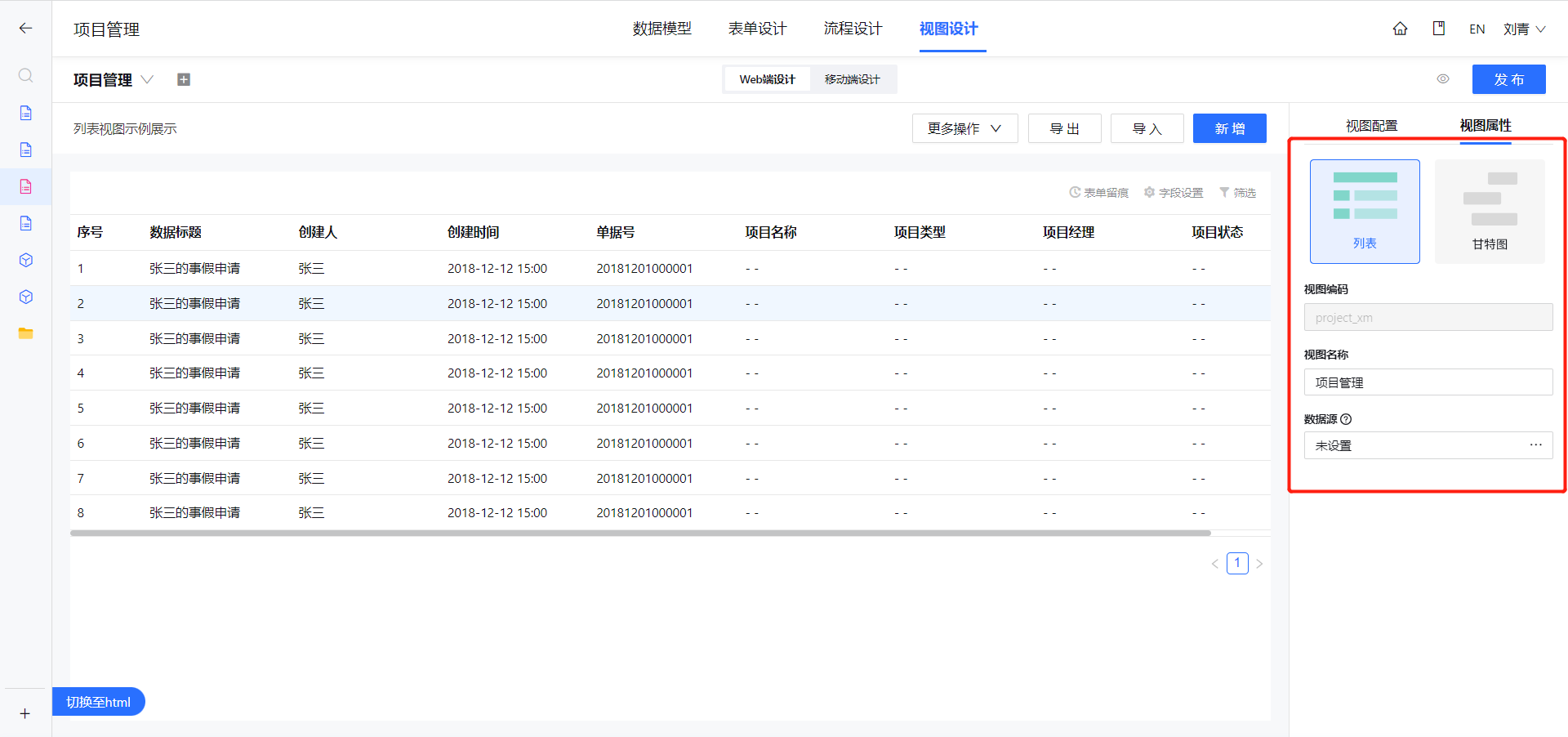Switch language to EN
The height and width of the screenshot is (737, 1568).
coord(1477,29)
